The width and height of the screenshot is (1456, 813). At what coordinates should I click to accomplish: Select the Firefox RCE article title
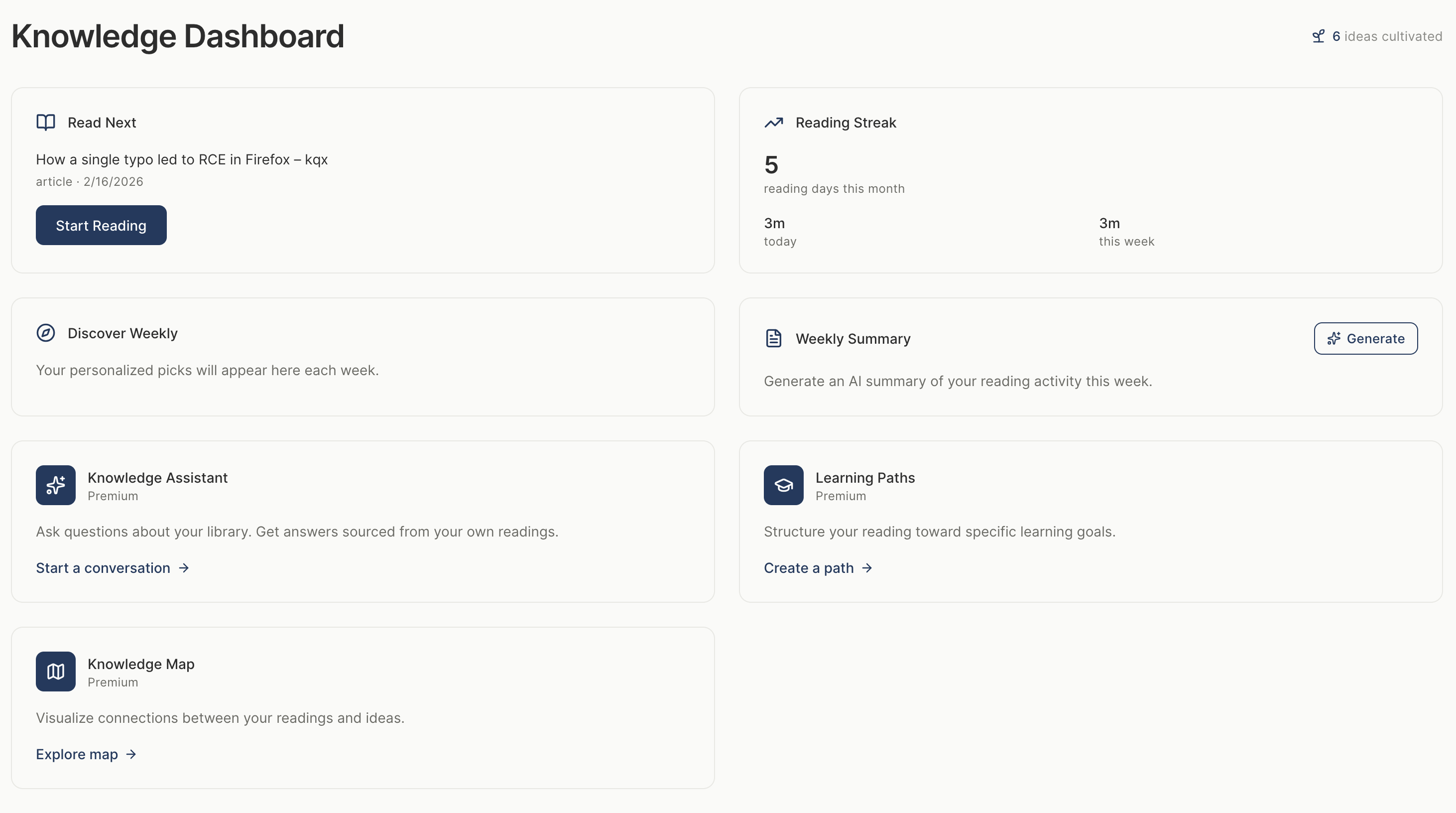coord(181,159)
